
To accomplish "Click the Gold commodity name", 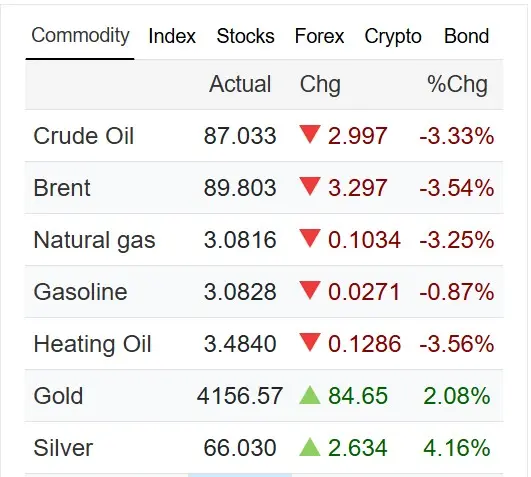I will pyautogui.click(x=58, y=396).
